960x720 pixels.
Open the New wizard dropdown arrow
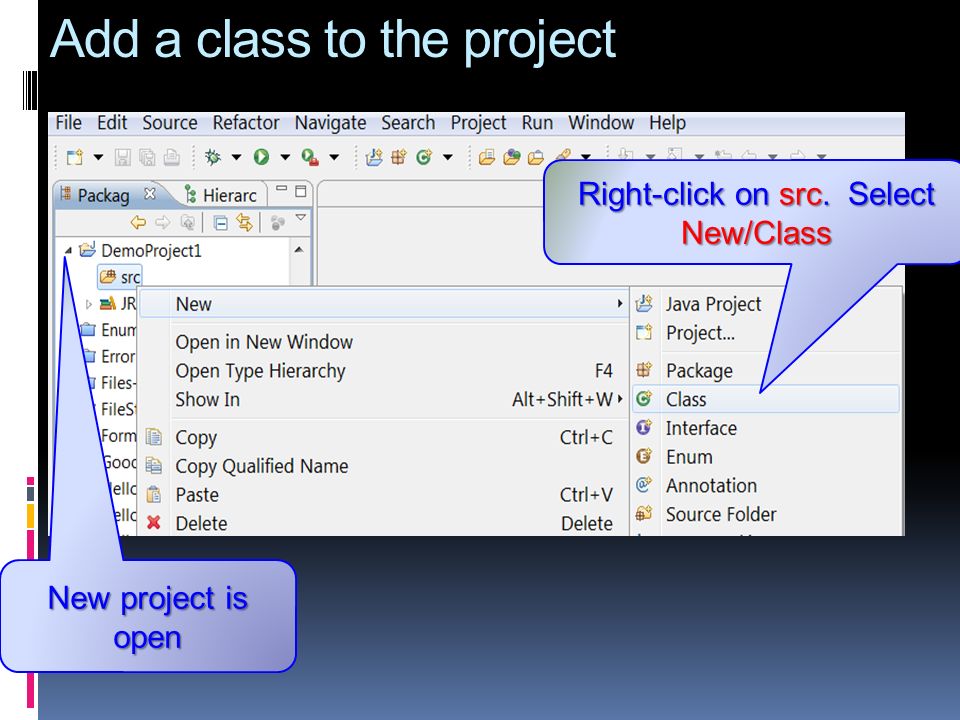(x=98, y=157)
